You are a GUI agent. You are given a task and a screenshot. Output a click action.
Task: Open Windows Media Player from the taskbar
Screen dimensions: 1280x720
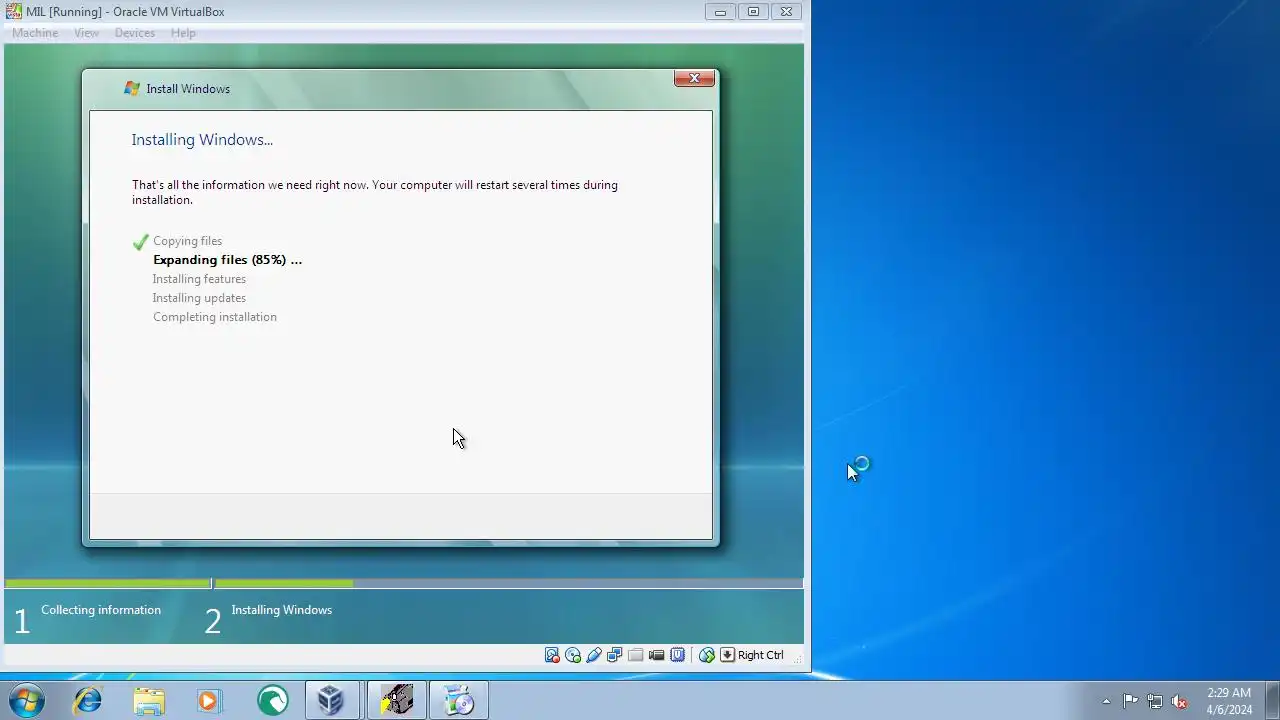(x=209, y=700)
